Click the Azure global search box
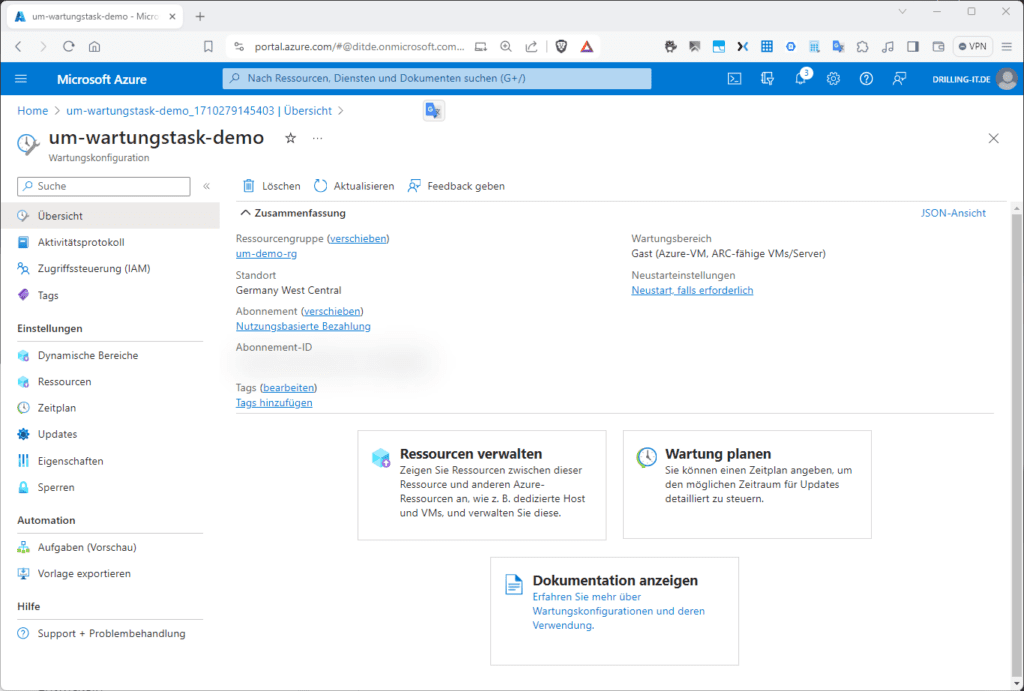This screenshot has width=1024, height=691. [x=437, y=78]
